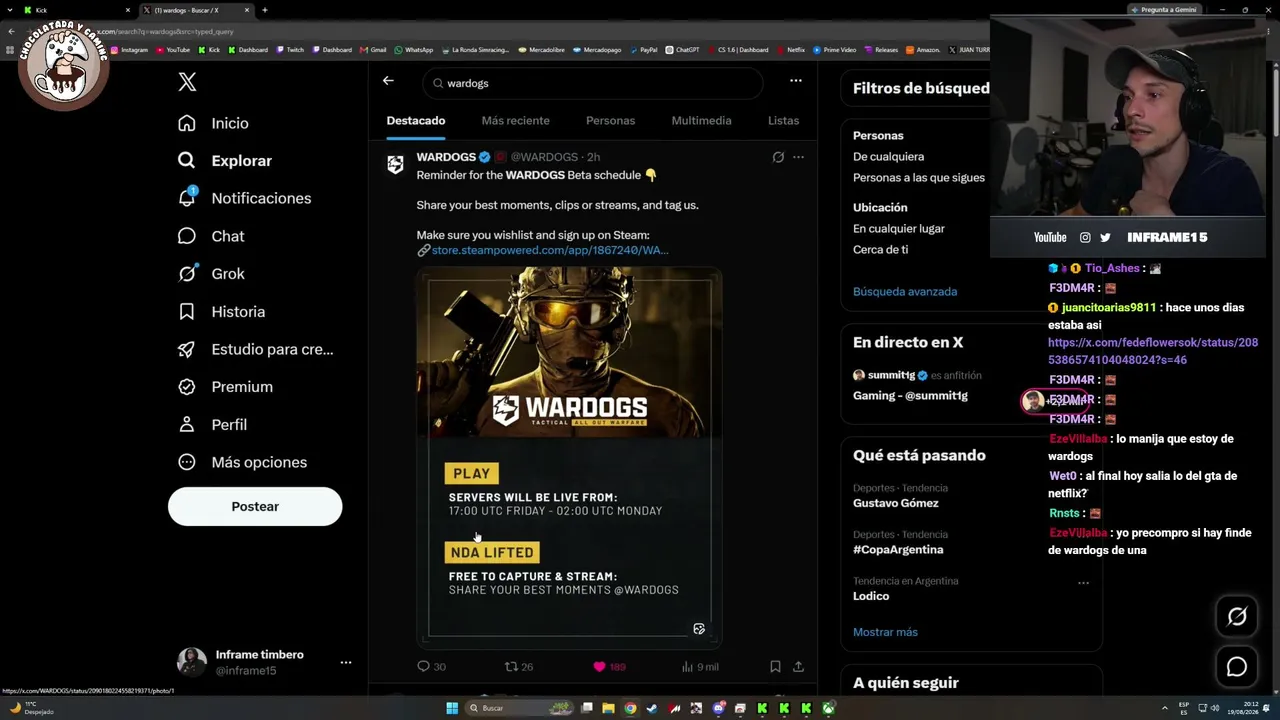This screenshot has height=720, width=1280.
Task: Reply to the WARDOGS post
Action: pos(431,666)
